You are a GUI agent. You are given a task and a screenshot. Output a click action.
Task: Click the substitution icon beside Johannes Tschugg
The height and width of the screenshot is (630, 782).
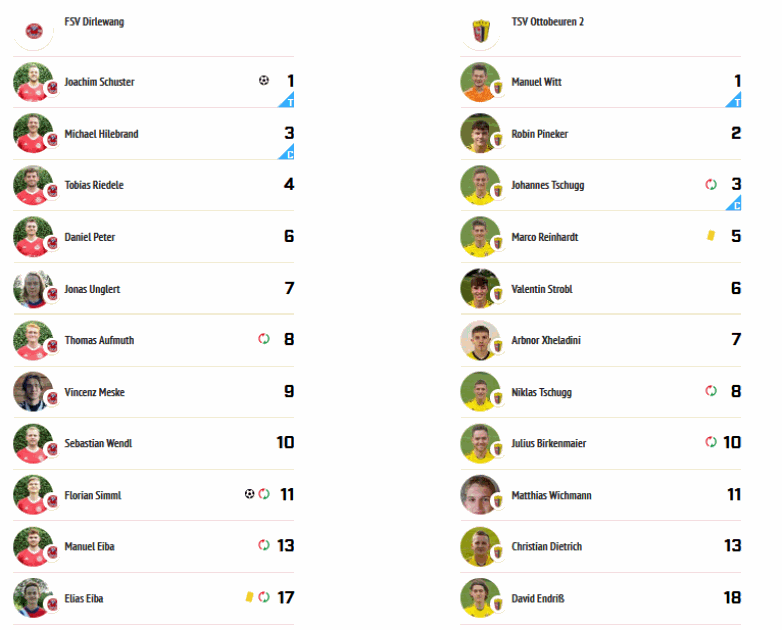(711, 184)
